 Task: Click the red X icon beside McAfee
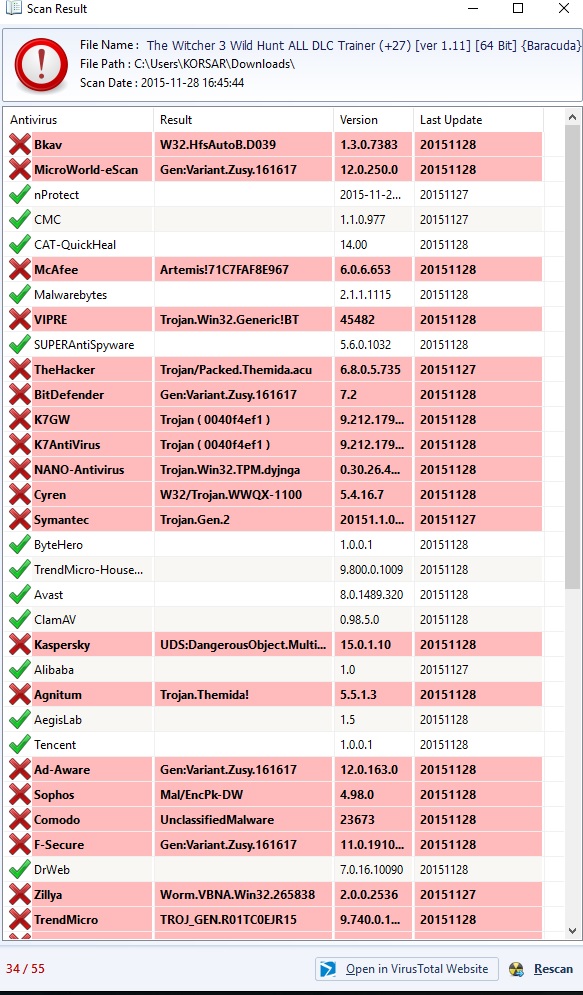coord(20,270)
